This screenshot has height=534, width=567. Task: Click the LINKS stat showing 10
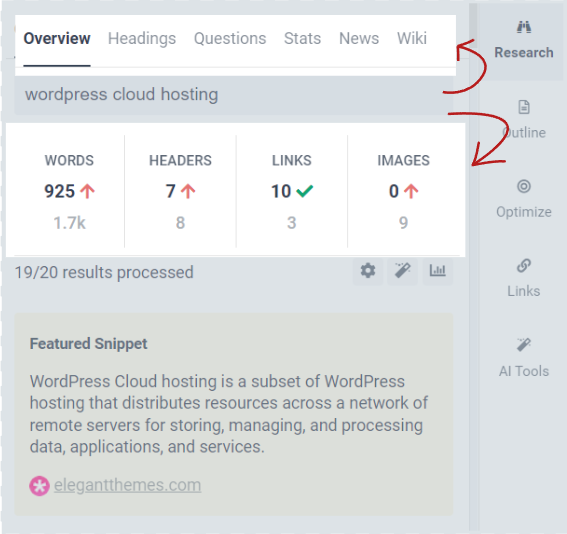pos(292,191)
